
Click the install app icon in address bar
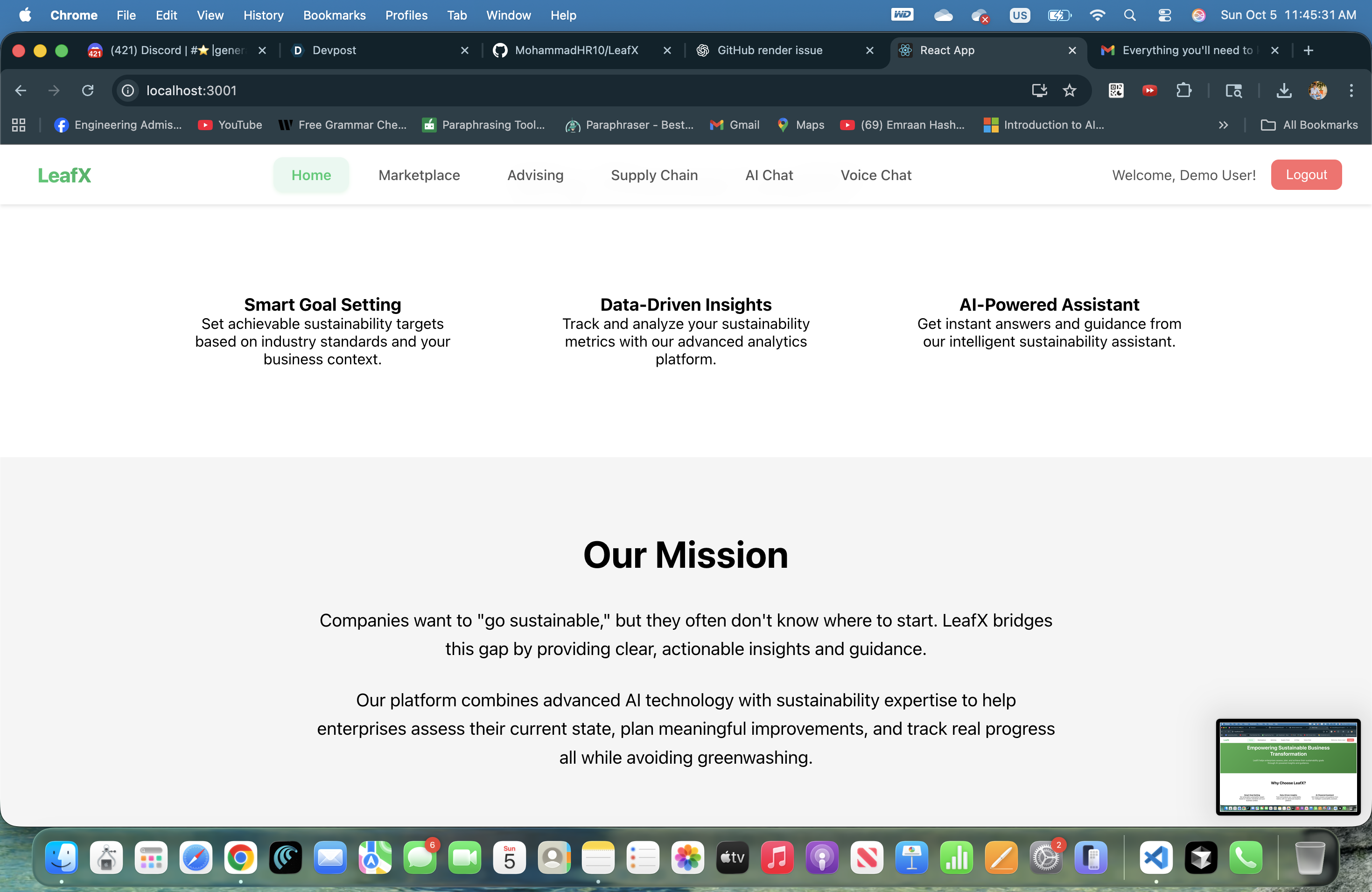pos(1039,91)
